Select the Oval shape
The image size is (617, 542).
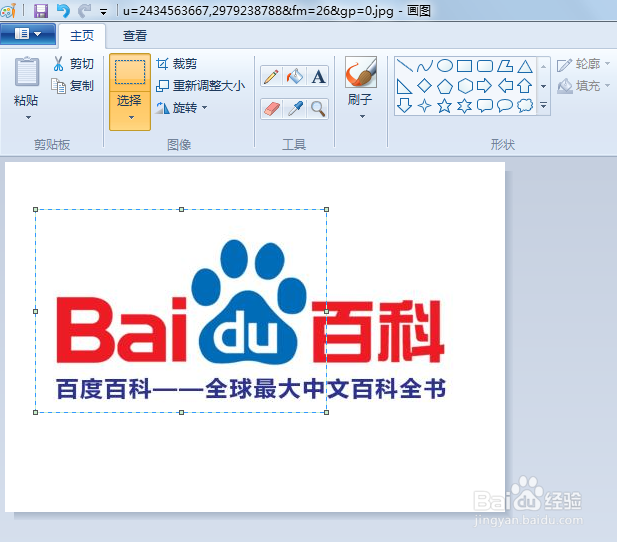point(445,66)
